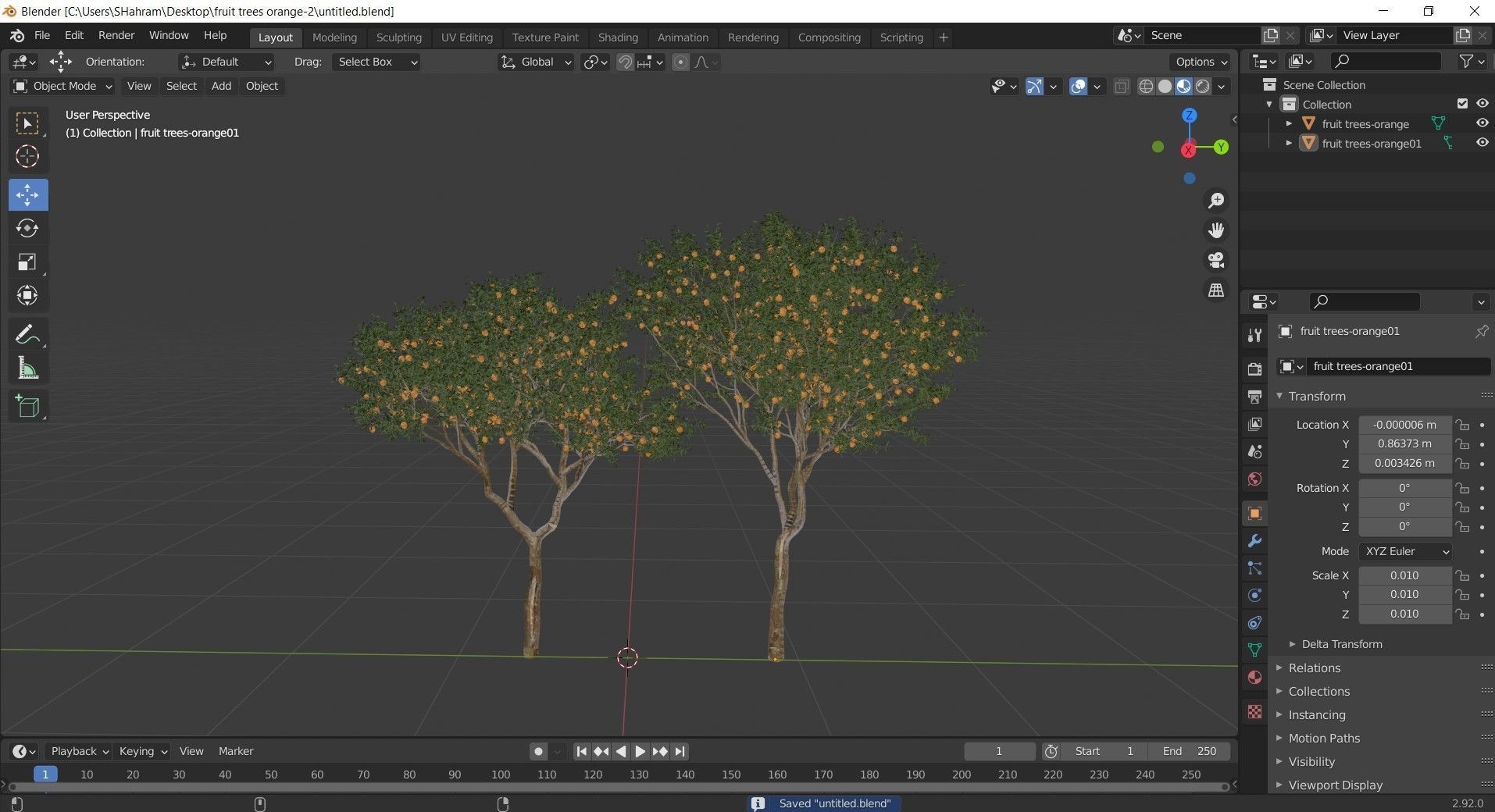Open Material properties tab
Screen dimensions: 1495x812
(x=1254, y=677)
